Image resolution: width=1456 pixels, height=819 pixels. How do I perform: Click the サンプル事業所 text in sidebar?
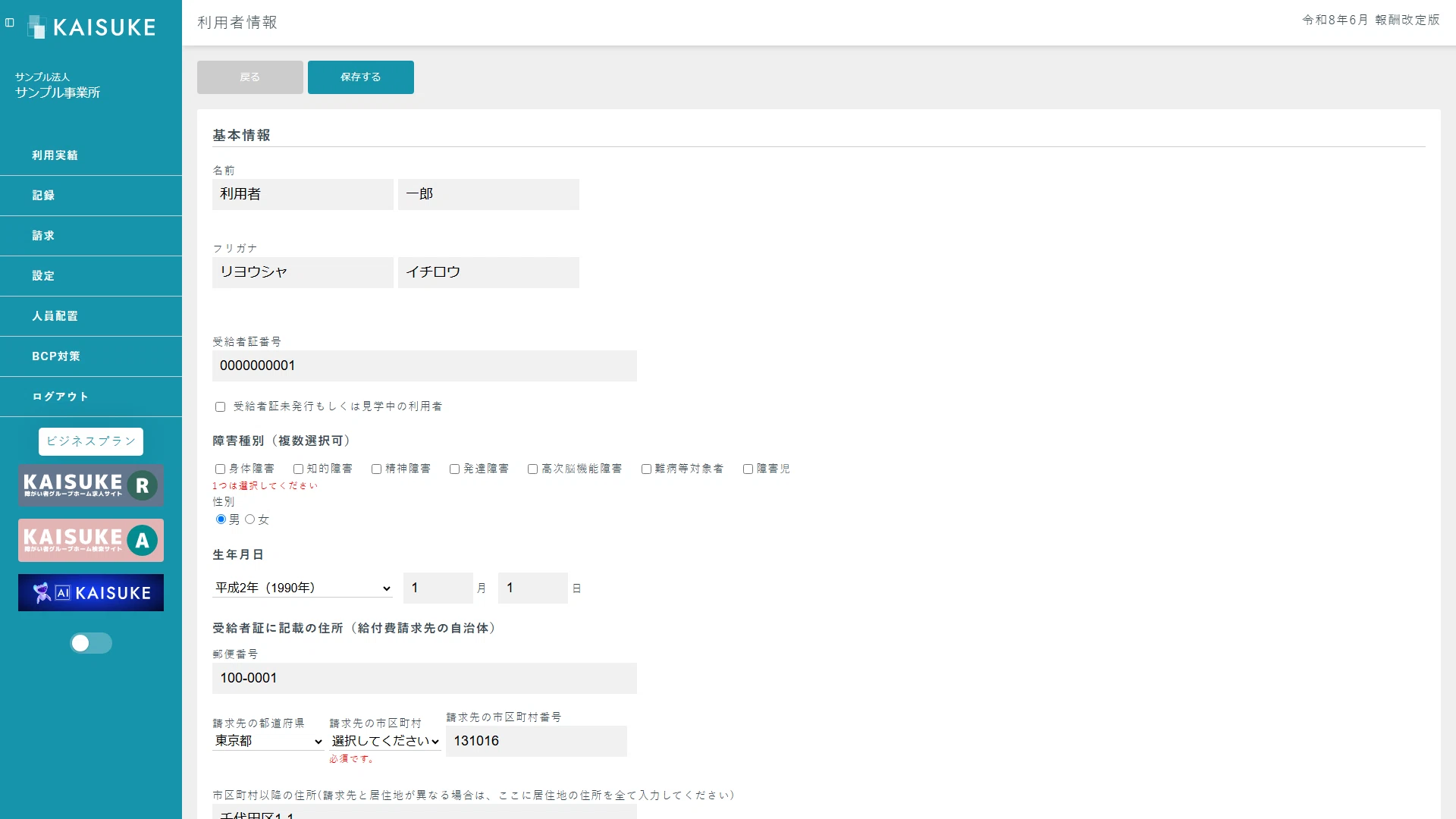click(58, 93)
